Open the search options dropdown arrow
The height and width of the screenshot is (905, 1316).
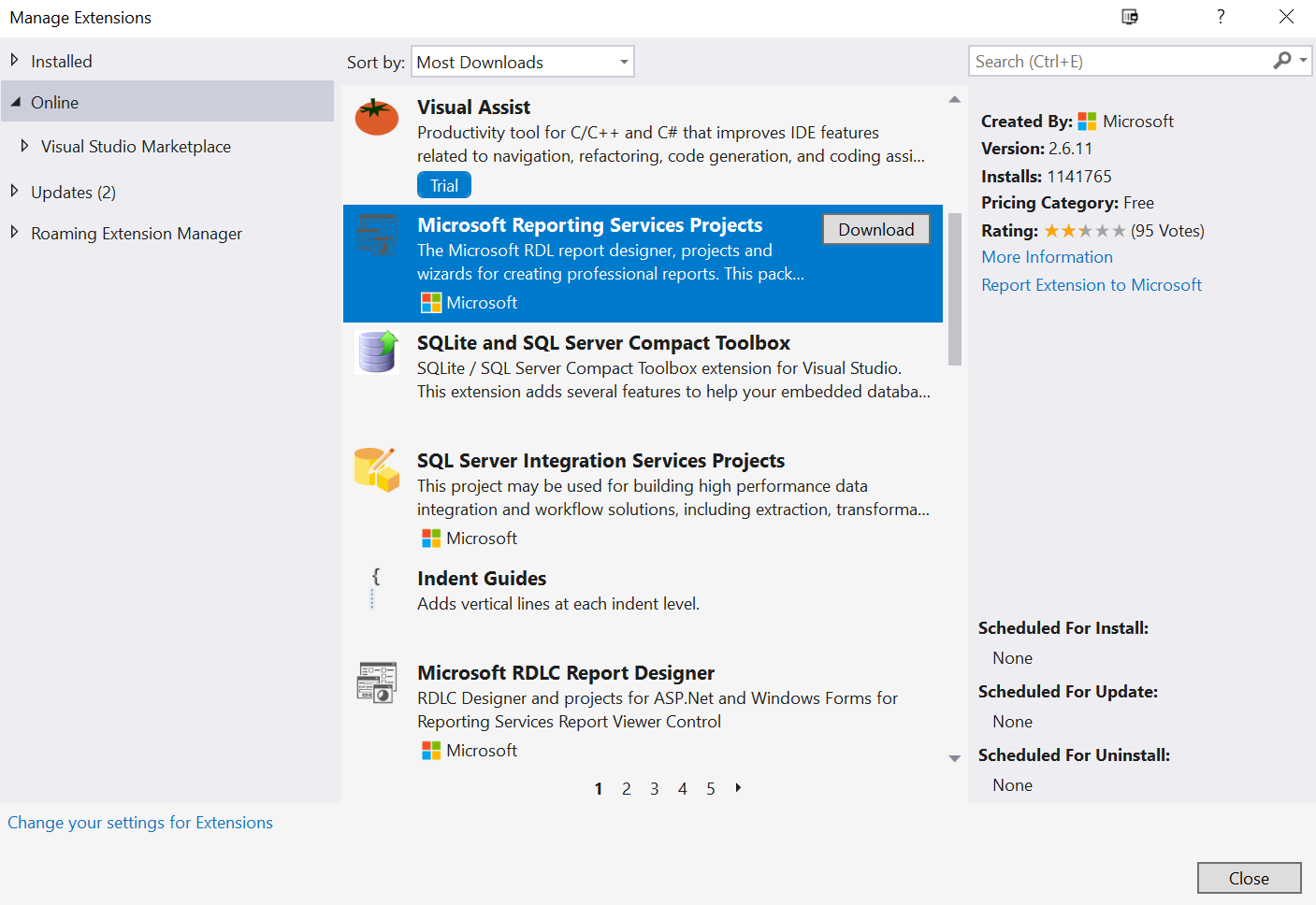[1303, 61]
